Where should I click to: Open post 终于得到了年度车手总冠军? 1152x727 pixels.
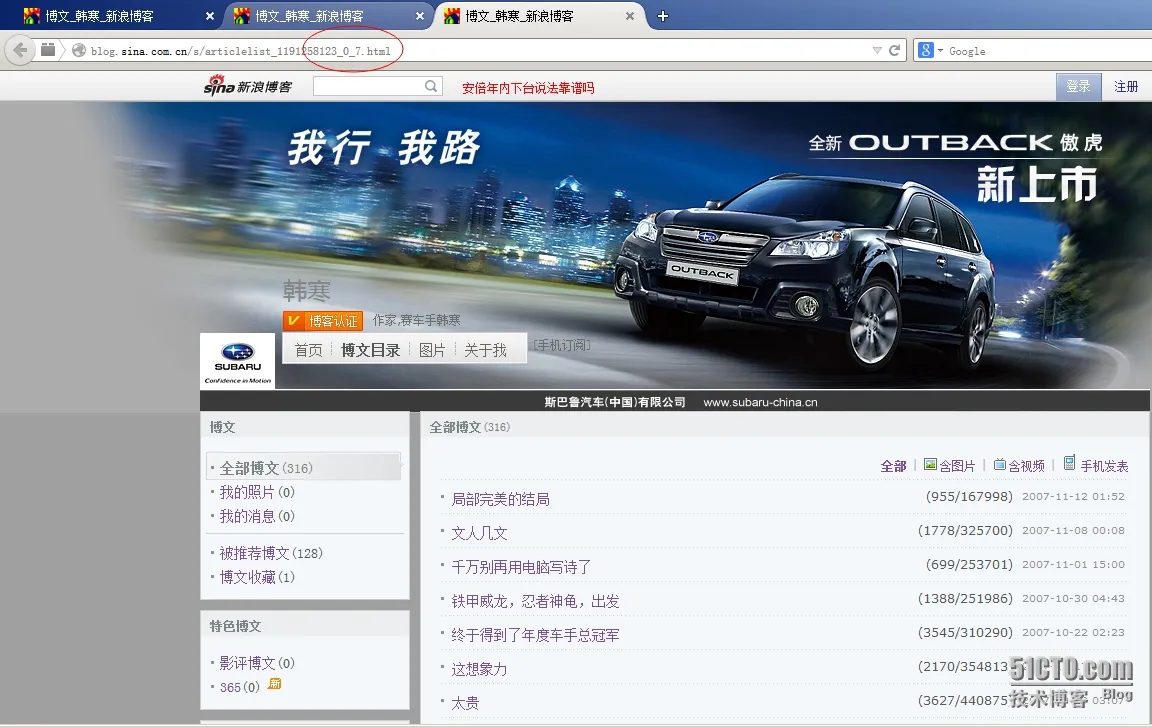click(x=535, y=635)
